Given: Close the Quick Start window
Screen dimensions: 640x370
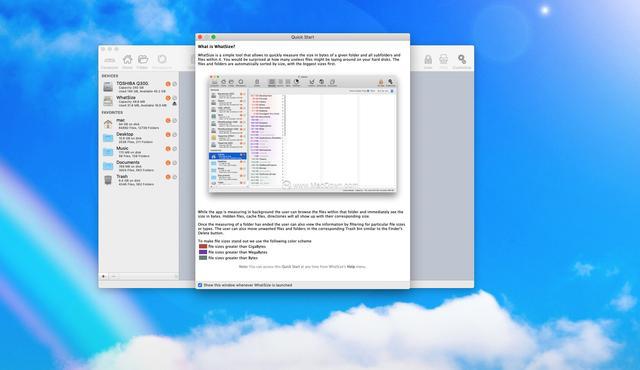Looking at the screenshot, I should [x=200, y=37].
